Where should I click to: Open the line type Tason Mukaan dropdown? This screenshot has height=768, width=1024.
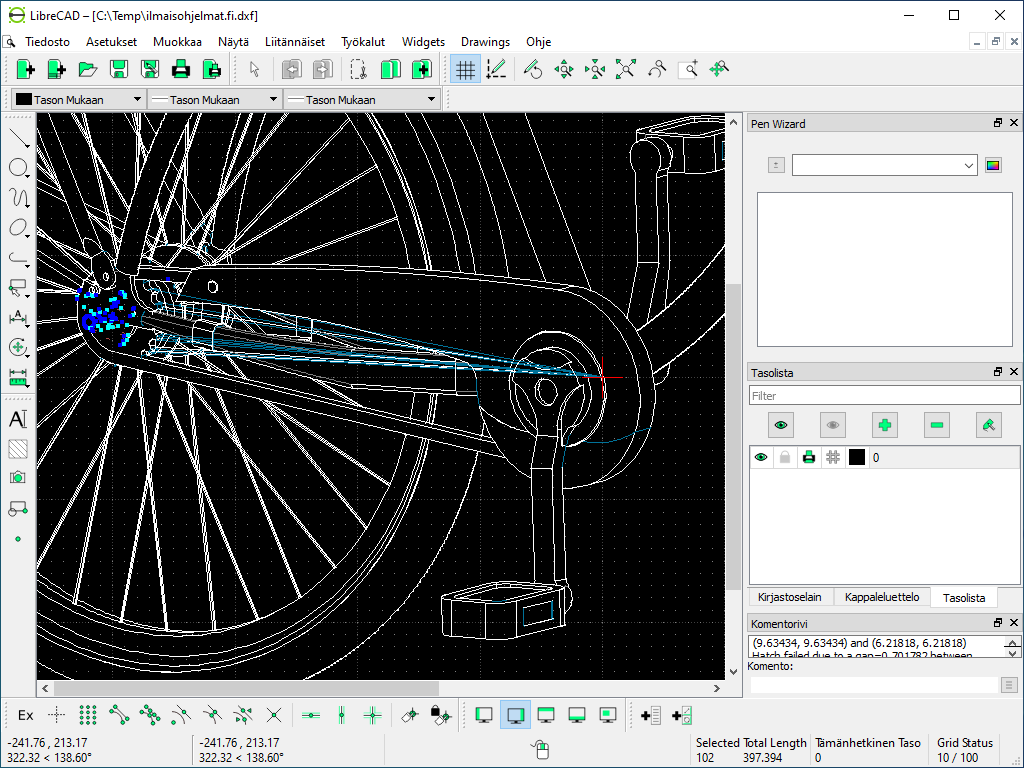(363, 99)
